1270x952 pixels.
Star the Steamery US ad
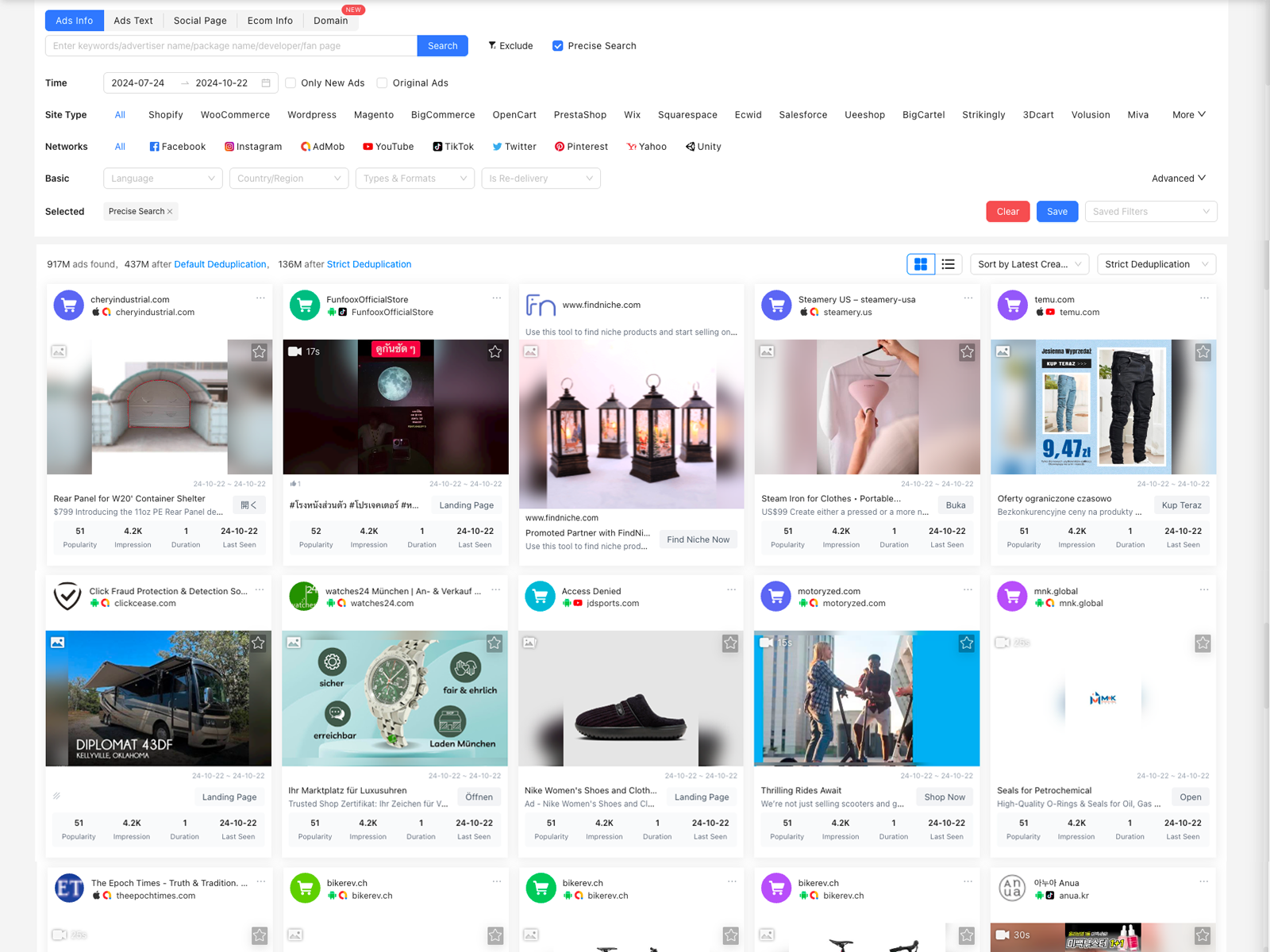pyautogui.click(x=967, y=351)
